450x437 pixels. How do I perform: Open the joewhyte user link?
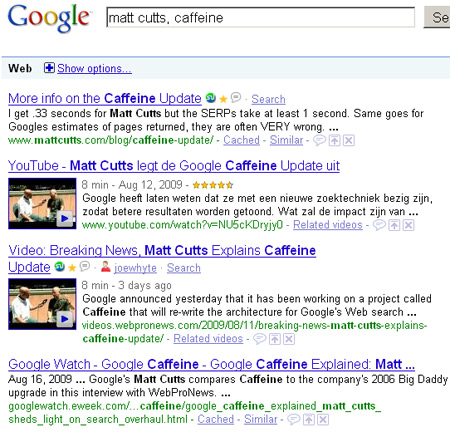click(135, 268)
